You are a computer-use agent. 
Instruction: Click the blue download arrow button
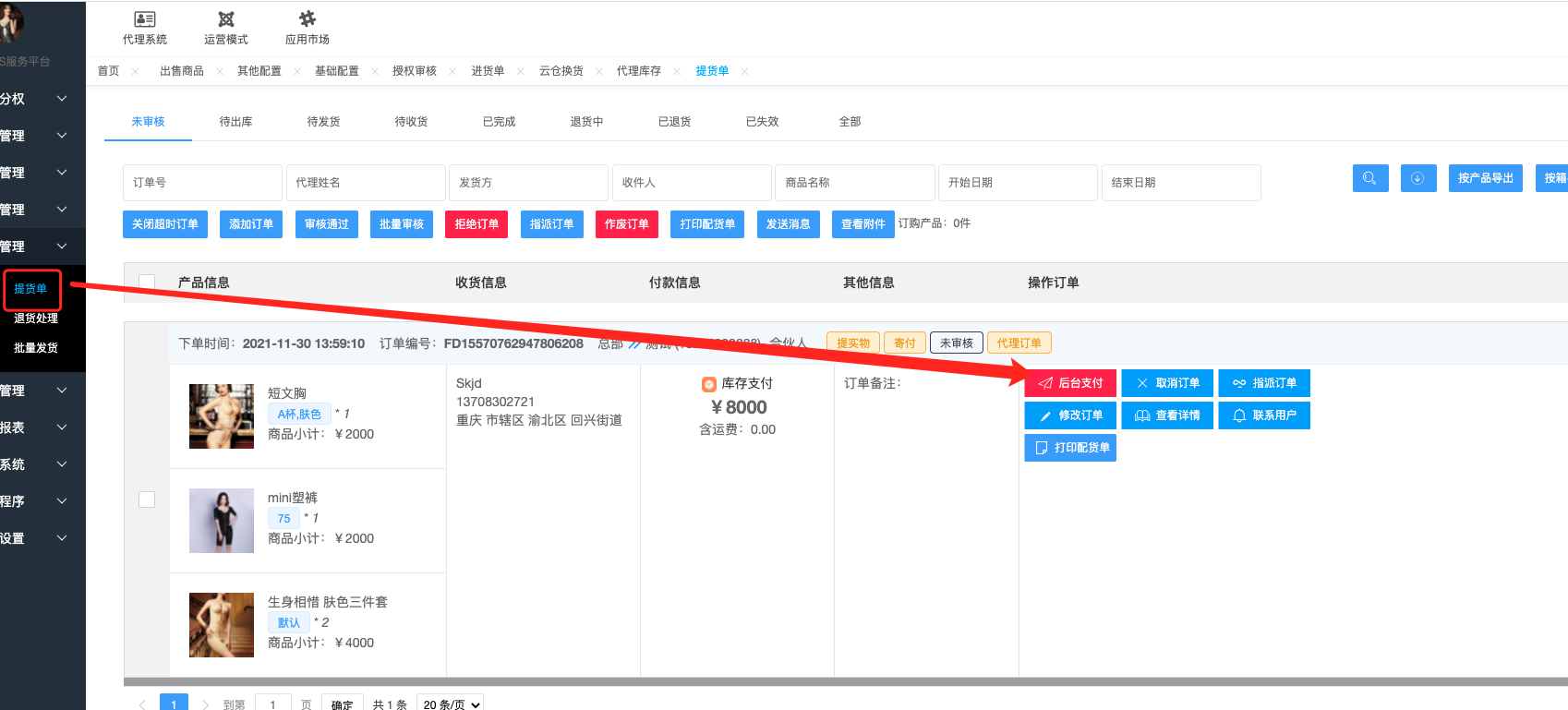tap(1417, 178)
